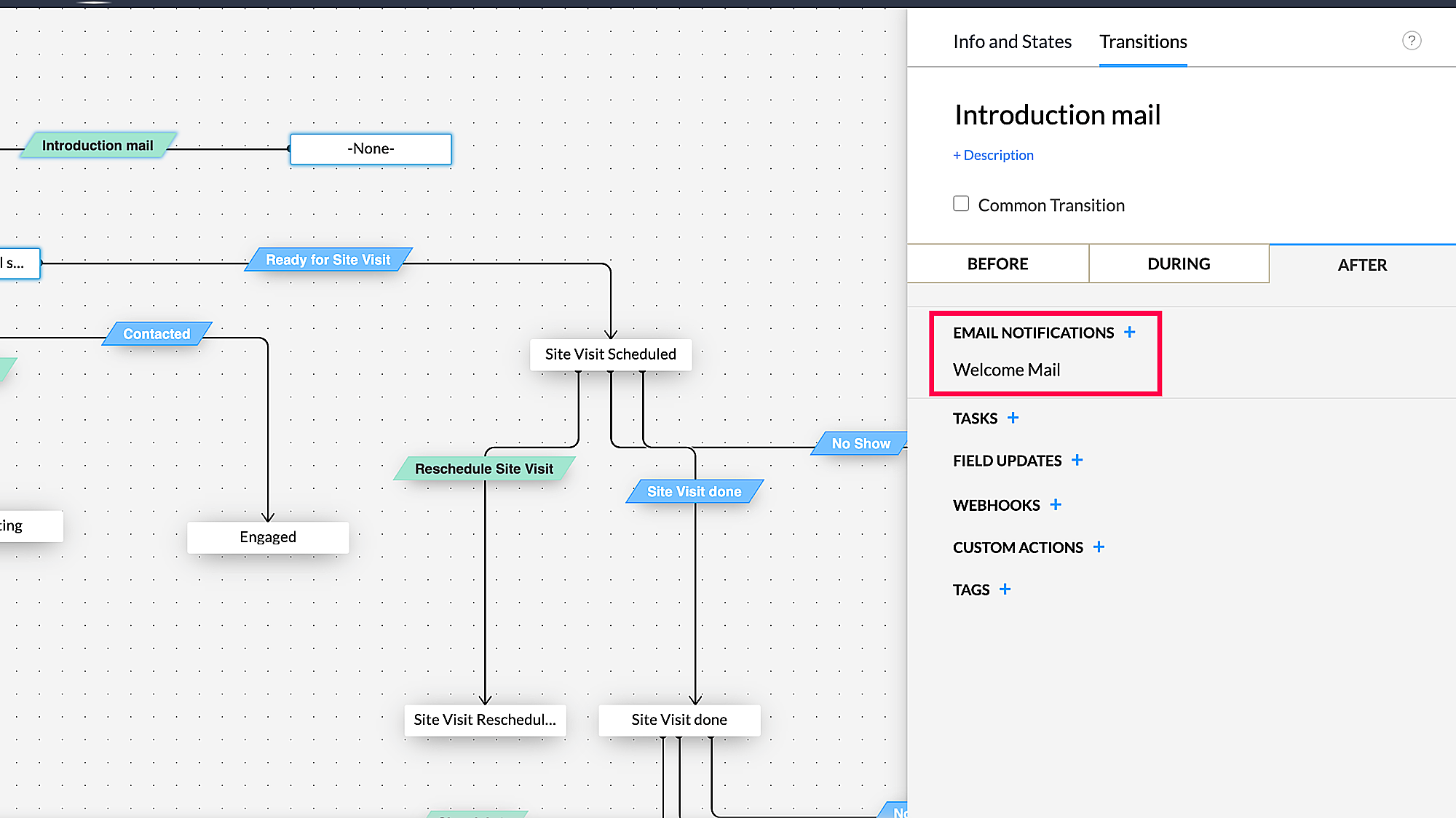Open the Welcome Mail notification
Viewport: 1456px width, 818px height.
tap(1006, 370)
